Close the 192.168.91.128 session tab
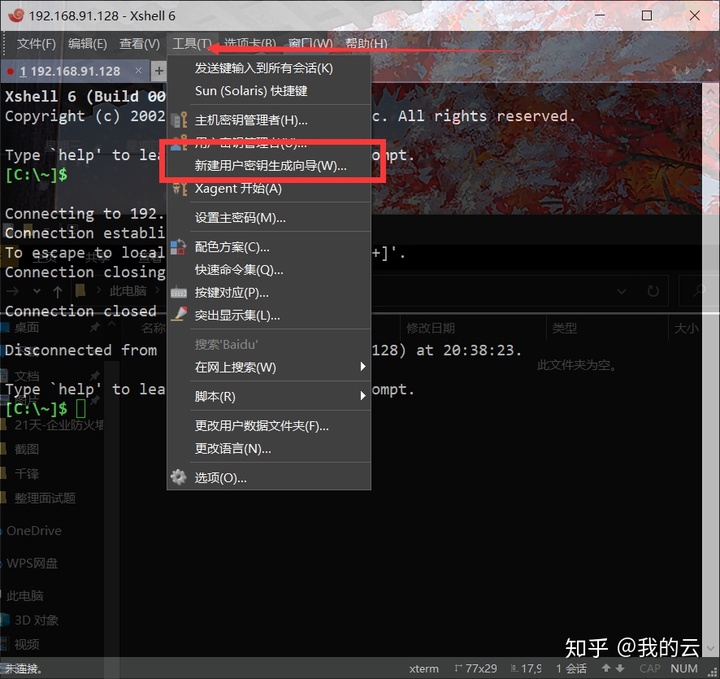 (138, 70)
